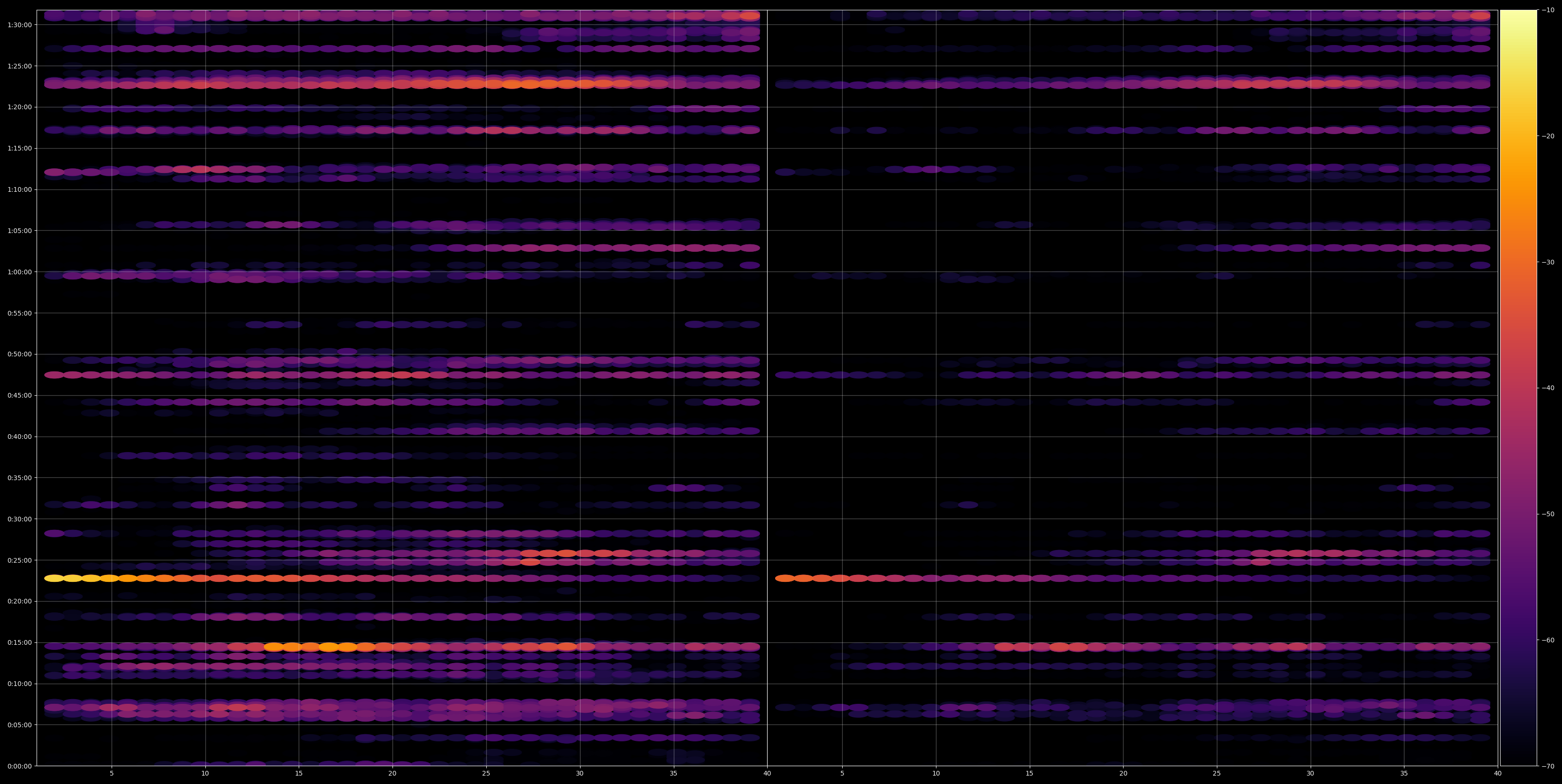The width and height of the screenshot is (1562, 784).
Task: Click the 15 x-axis label under left heatmap
Action: point(299,774)
